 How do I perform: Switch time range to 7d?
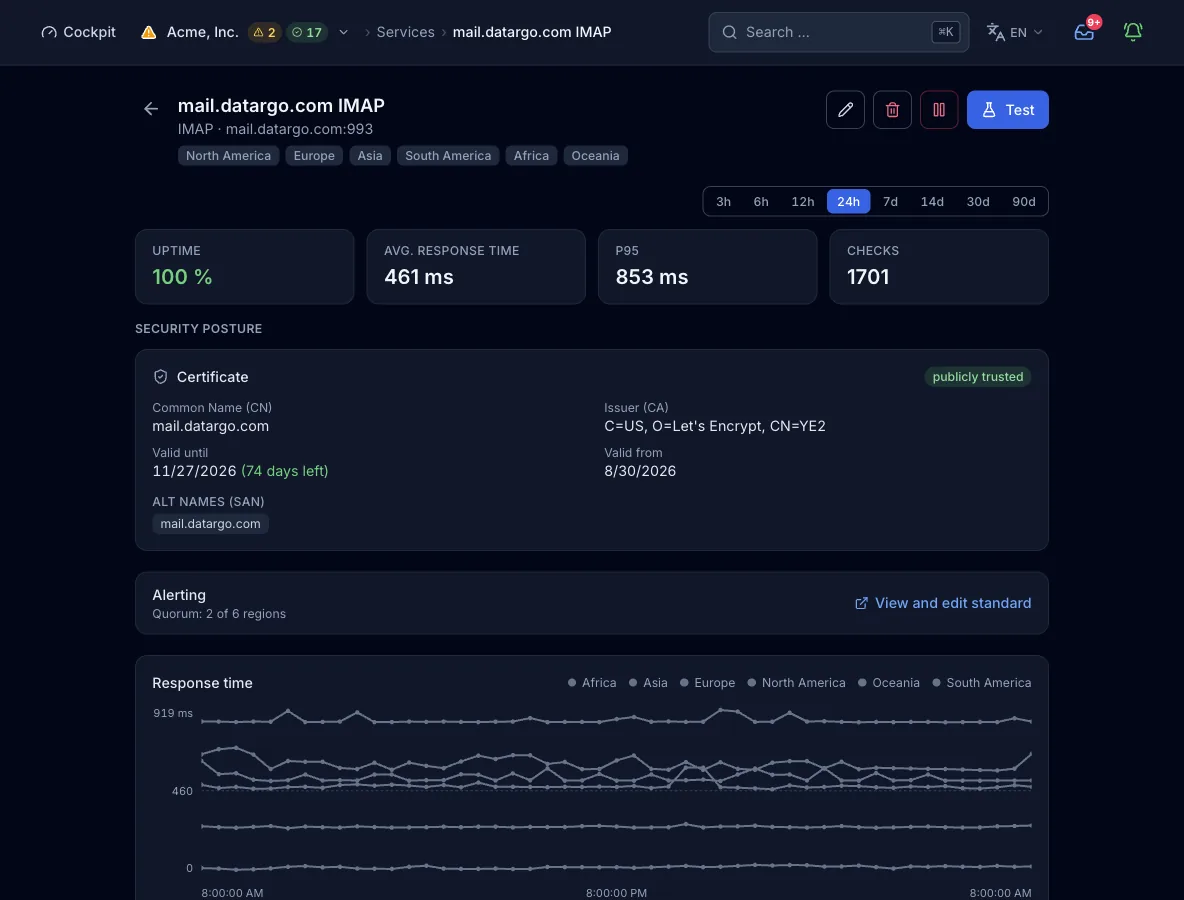click(x=890, y=202)
